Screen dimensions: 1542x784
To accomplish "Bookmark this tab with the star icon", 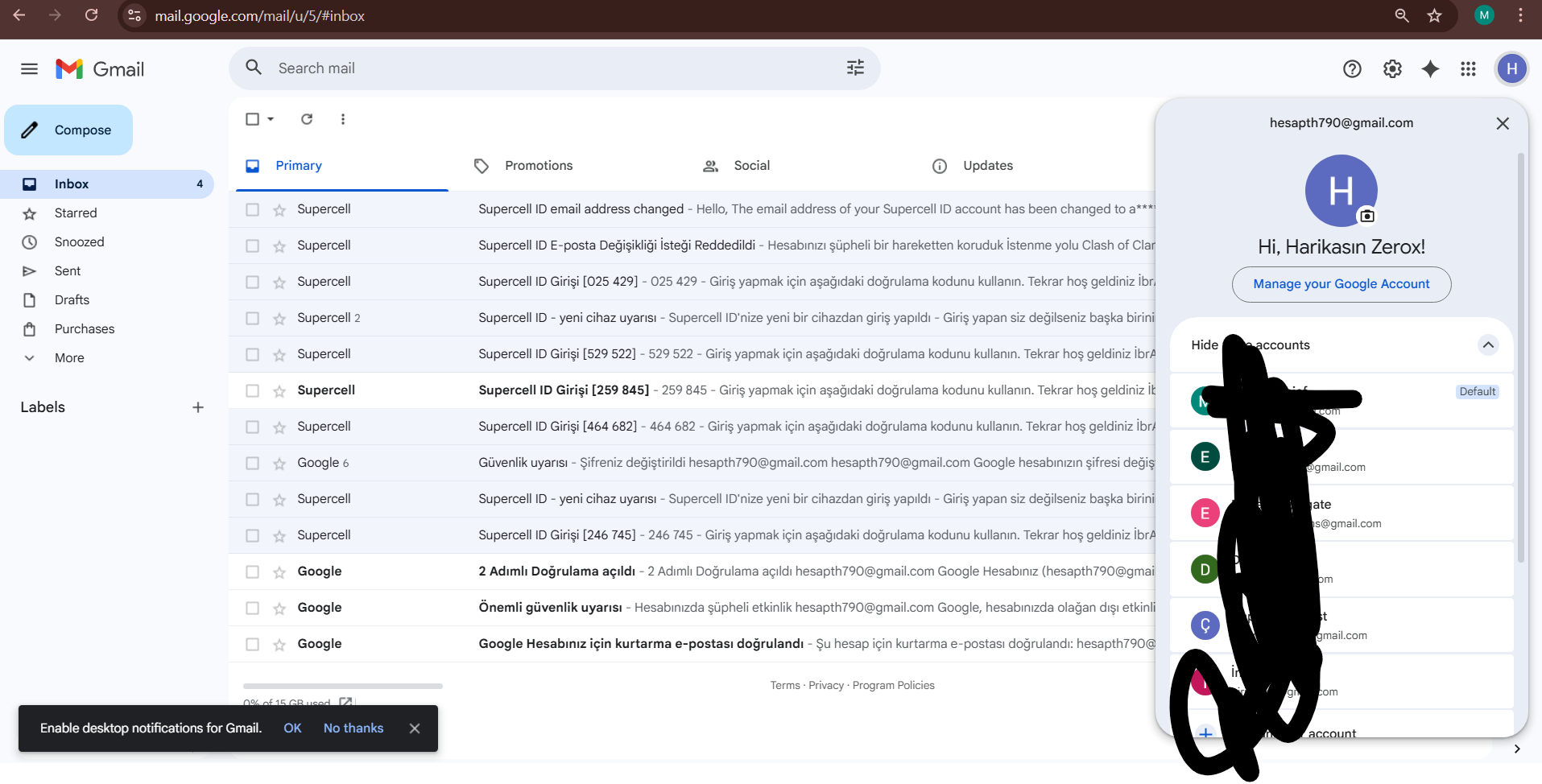I will pos(1434,15).
